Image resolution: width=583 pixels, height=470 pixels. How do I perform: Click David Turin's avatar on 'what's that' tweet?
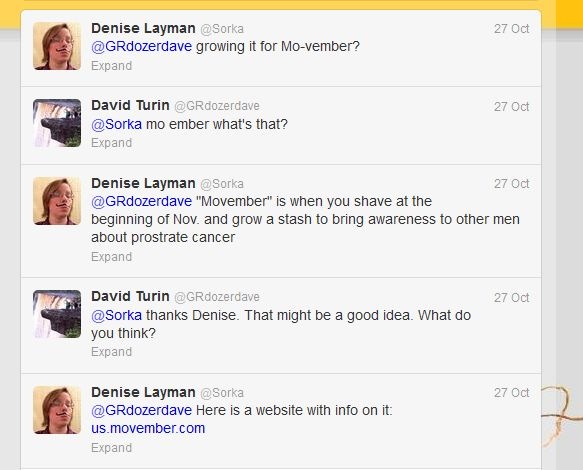coord(57,123)
